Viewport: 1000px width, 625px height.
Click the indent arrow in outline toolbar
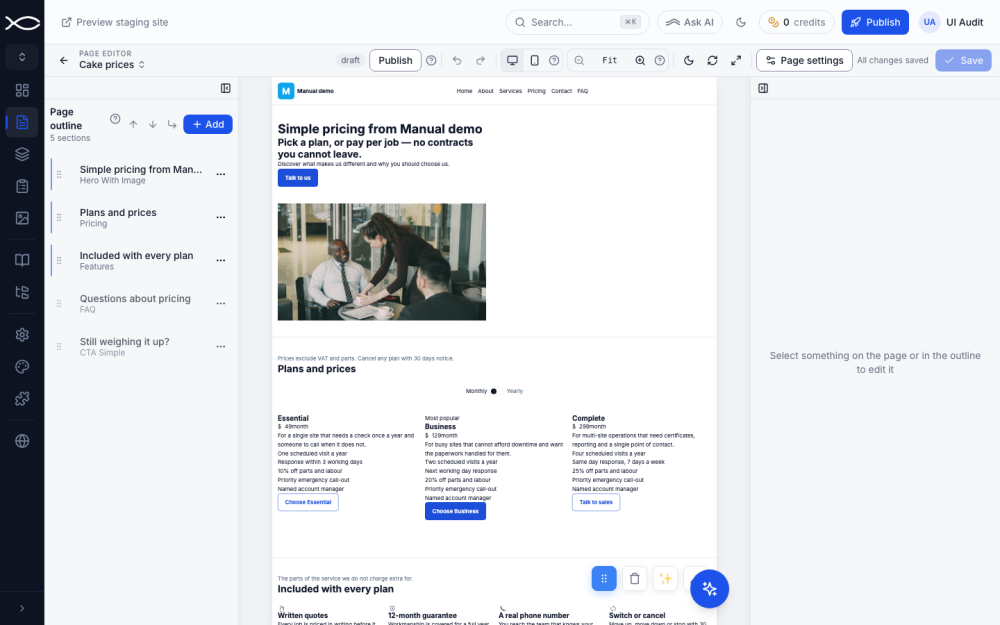click(x=172, y=124)
